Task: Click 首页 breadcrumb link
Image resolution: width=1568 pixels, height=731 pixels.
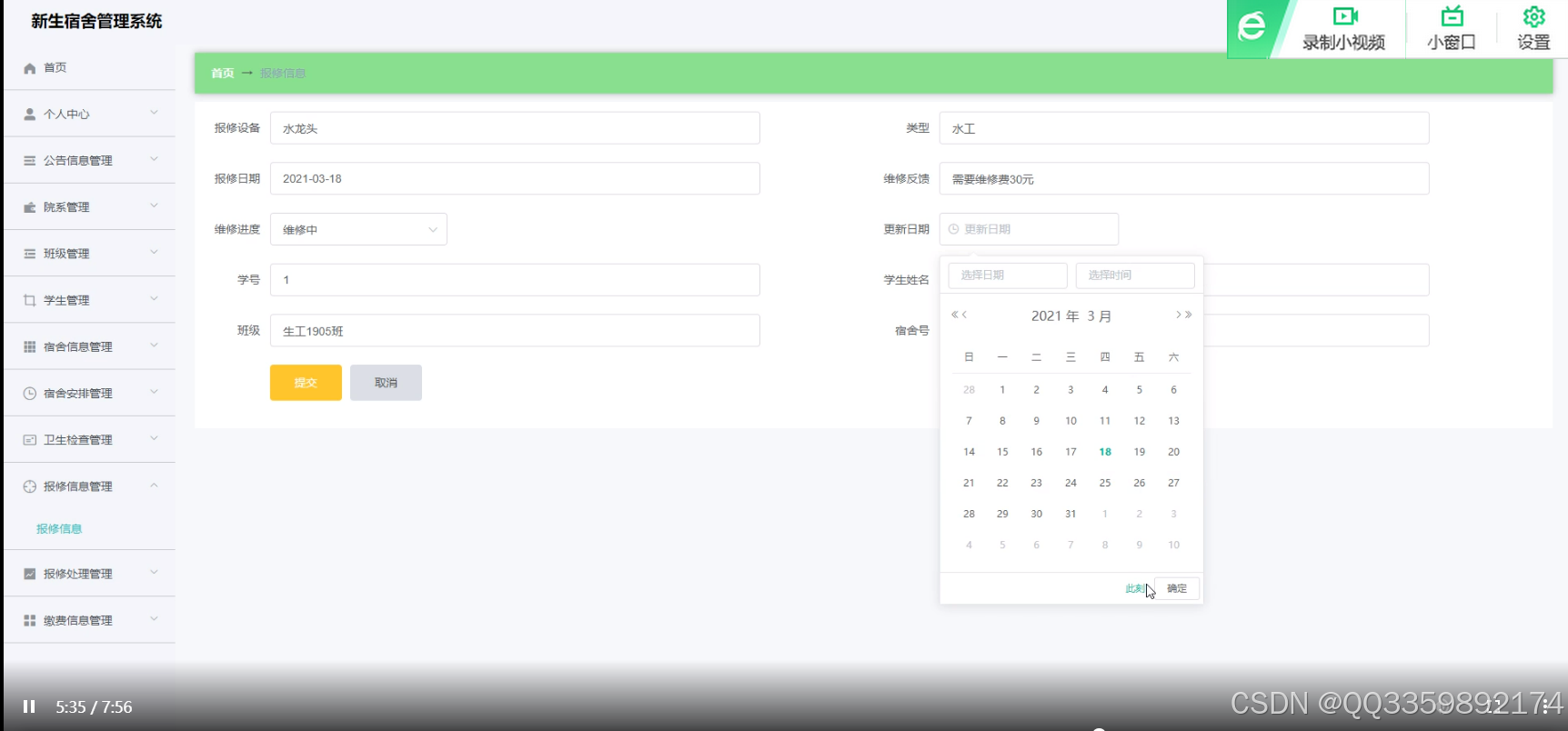Action: pos(223,73)
